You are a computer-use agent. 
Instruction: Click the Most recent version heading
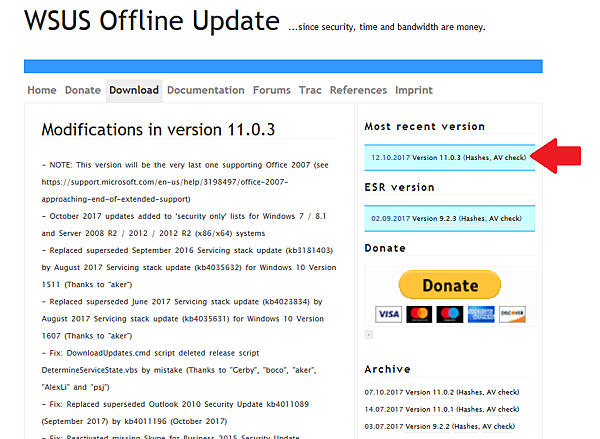[x=424, y=126]
